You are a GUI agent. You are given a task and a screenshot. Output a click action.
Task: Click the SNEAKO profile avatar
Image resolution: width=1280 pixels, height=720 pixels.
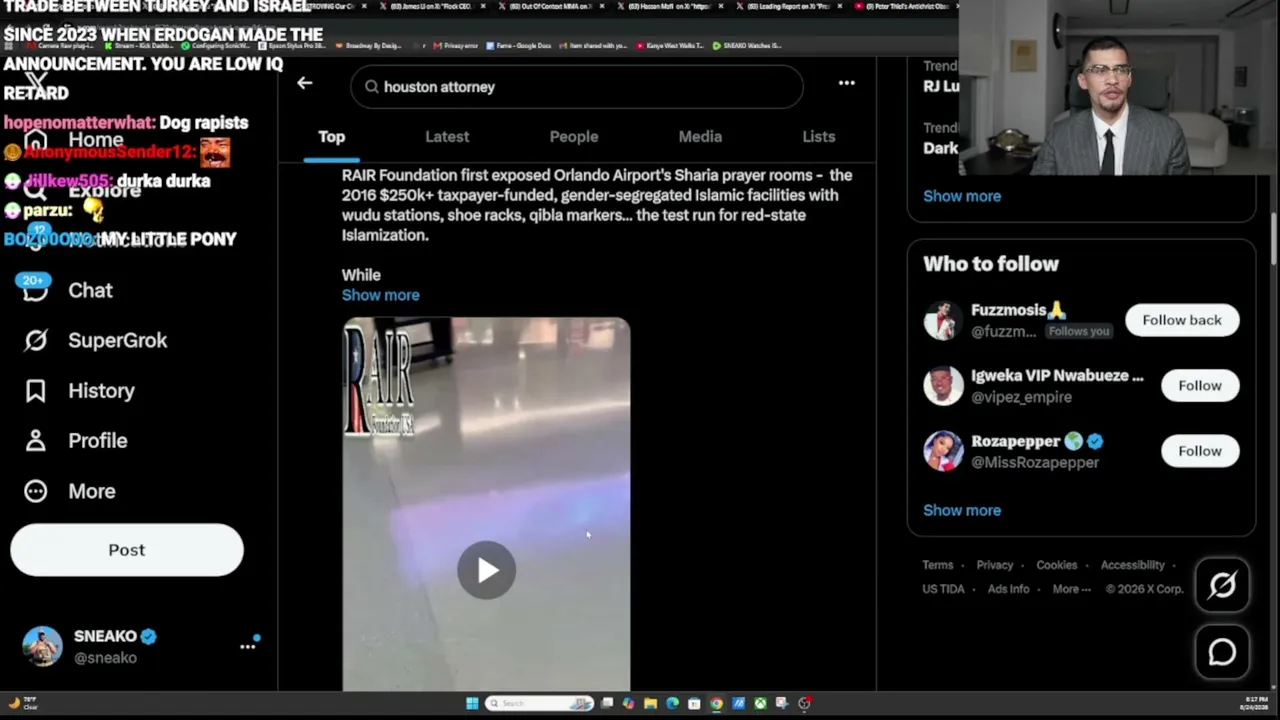tap(42, 646)
